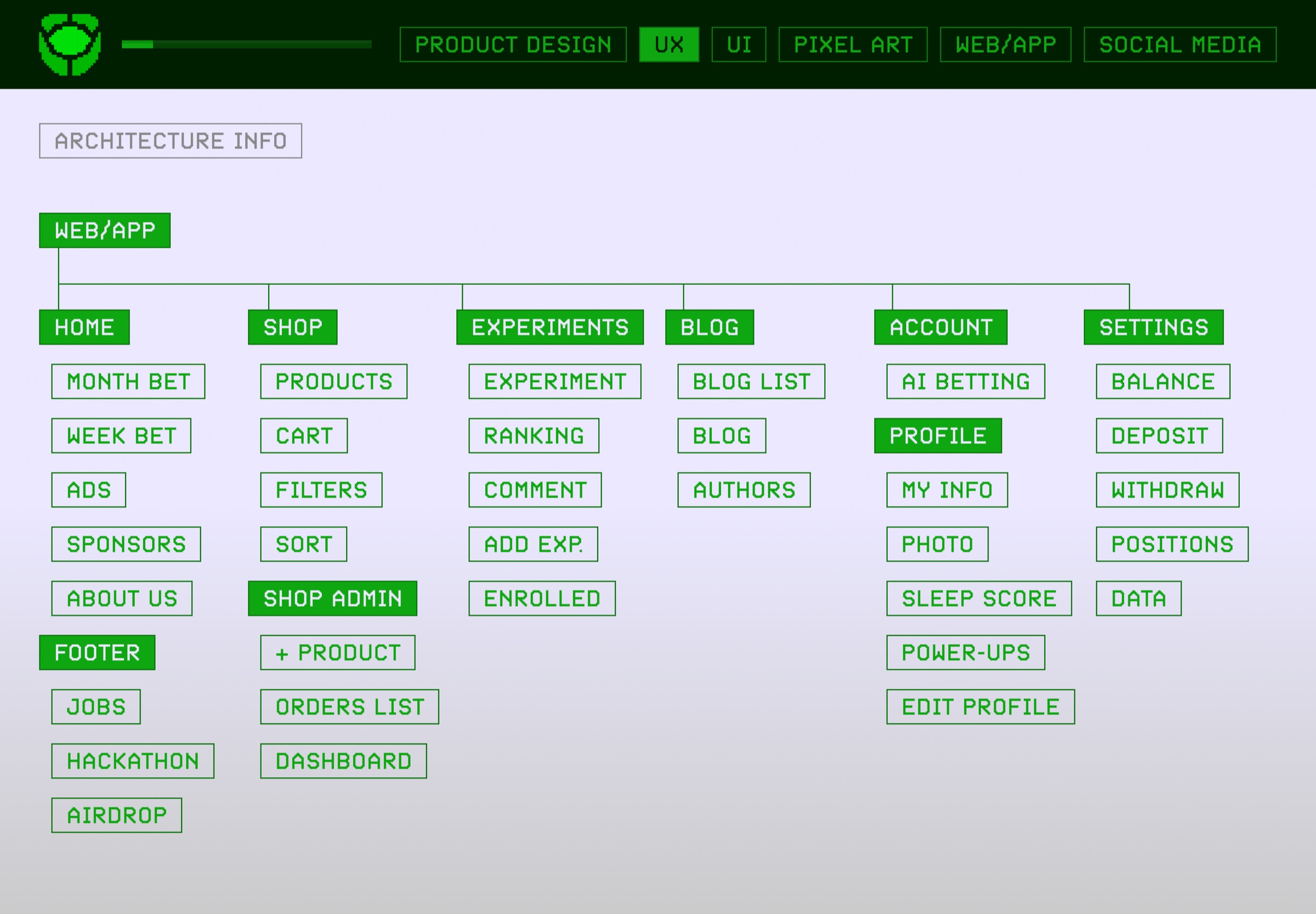This screenshot has width=1316, height=914.
Task: Click the Hackathon box
Action: tap(133, 761)
